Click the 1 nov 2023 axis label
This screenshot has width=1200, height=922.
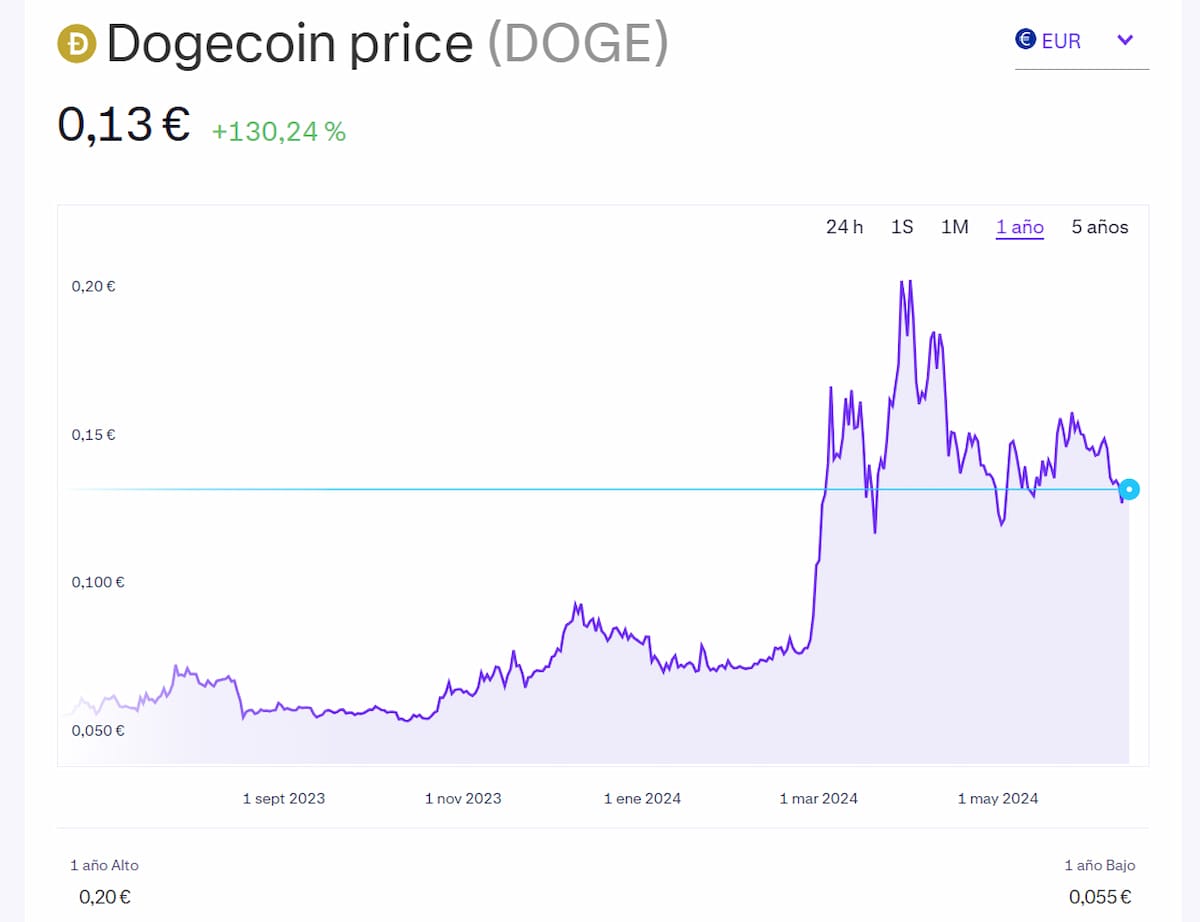(463, 798)
